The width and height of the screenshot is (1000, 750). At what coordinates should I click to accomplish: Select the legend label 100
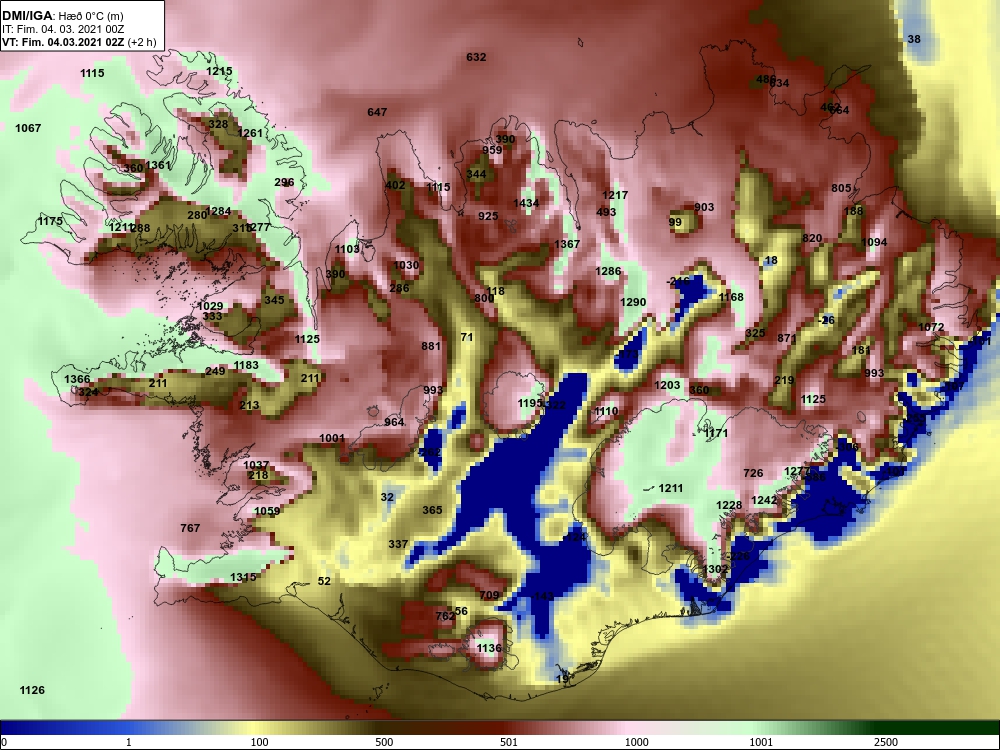(x=260, y=742)
